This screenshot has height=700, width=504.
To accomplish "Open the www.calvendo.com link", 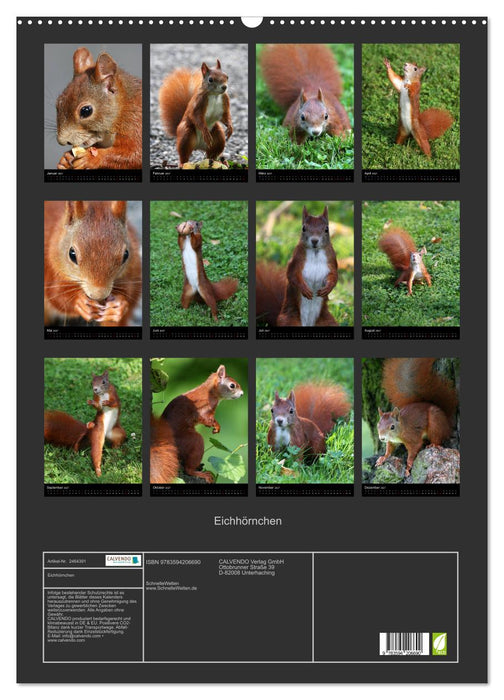I will [x=66, y=640].
